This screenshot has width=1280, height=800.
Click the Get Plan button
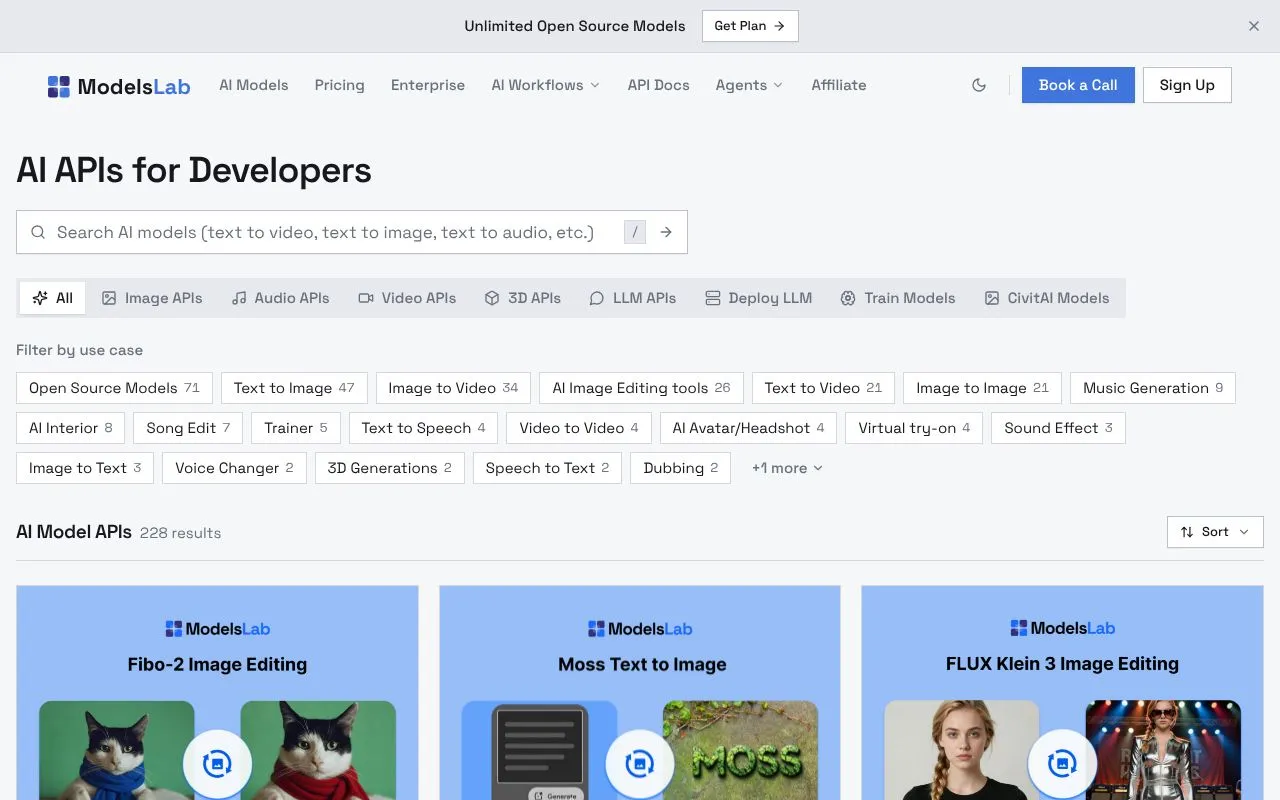coord(750,26)
